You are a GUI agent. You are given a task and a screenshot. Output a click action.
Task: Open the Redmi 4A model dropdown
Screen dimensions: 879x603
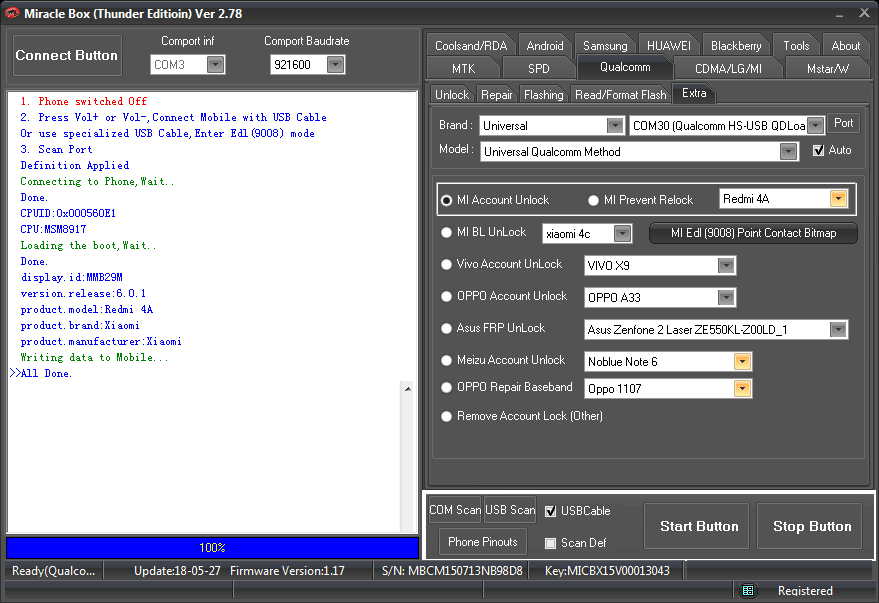(x=839, y=198)
